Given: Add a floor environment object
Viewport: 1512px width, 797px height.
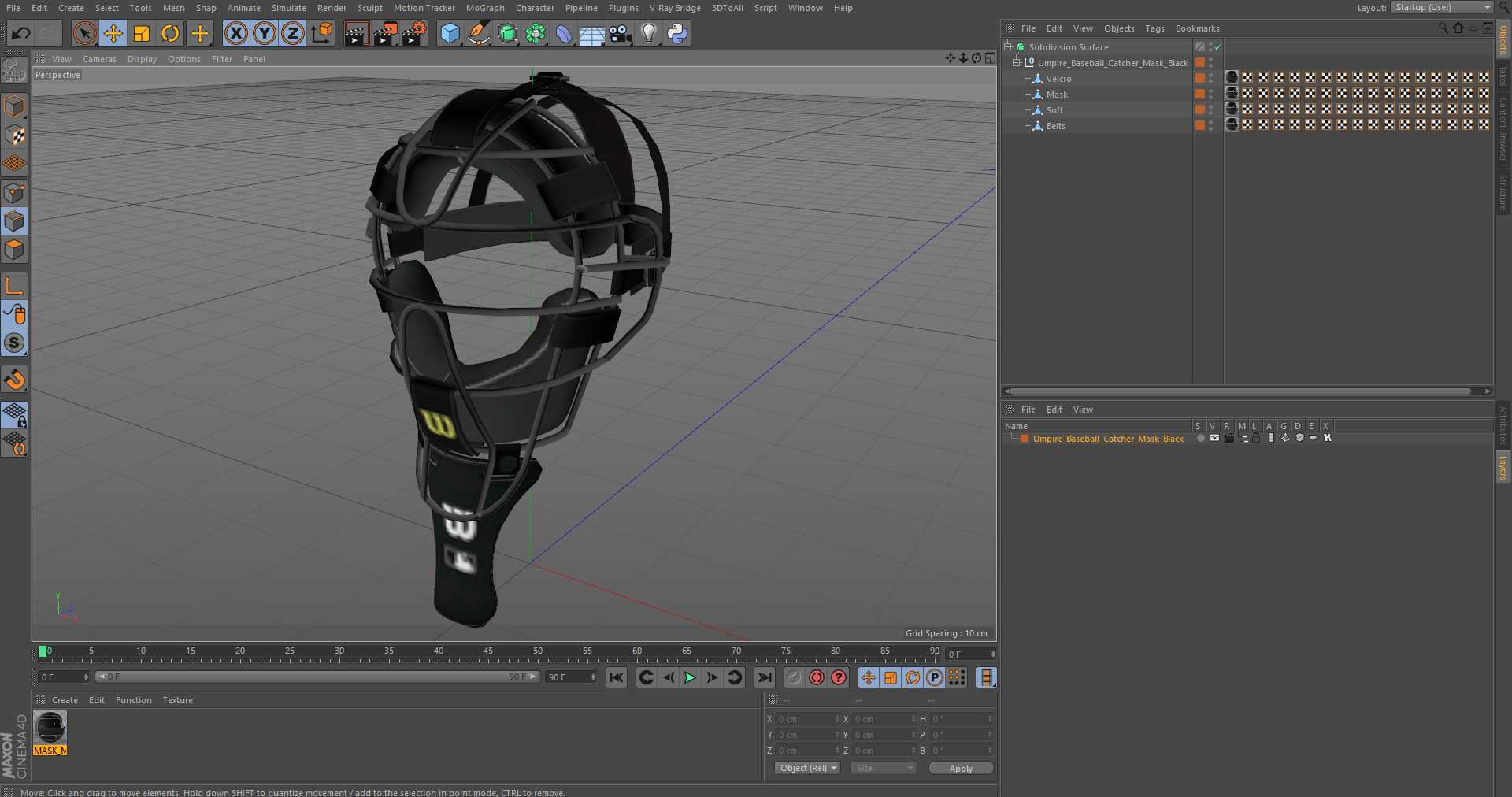Looking at the screenshot, I should point(591,33).
